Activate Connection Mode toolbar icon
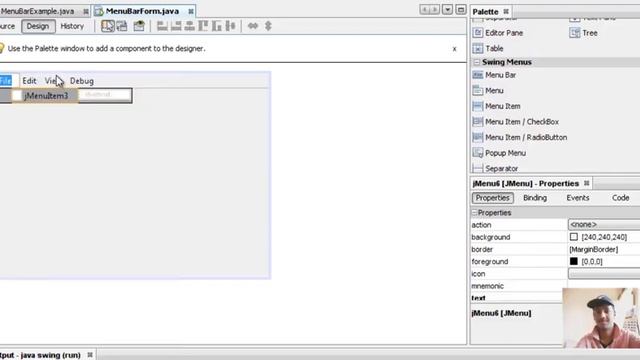Viewport: 640px width, 360px height. pos(122,26)
